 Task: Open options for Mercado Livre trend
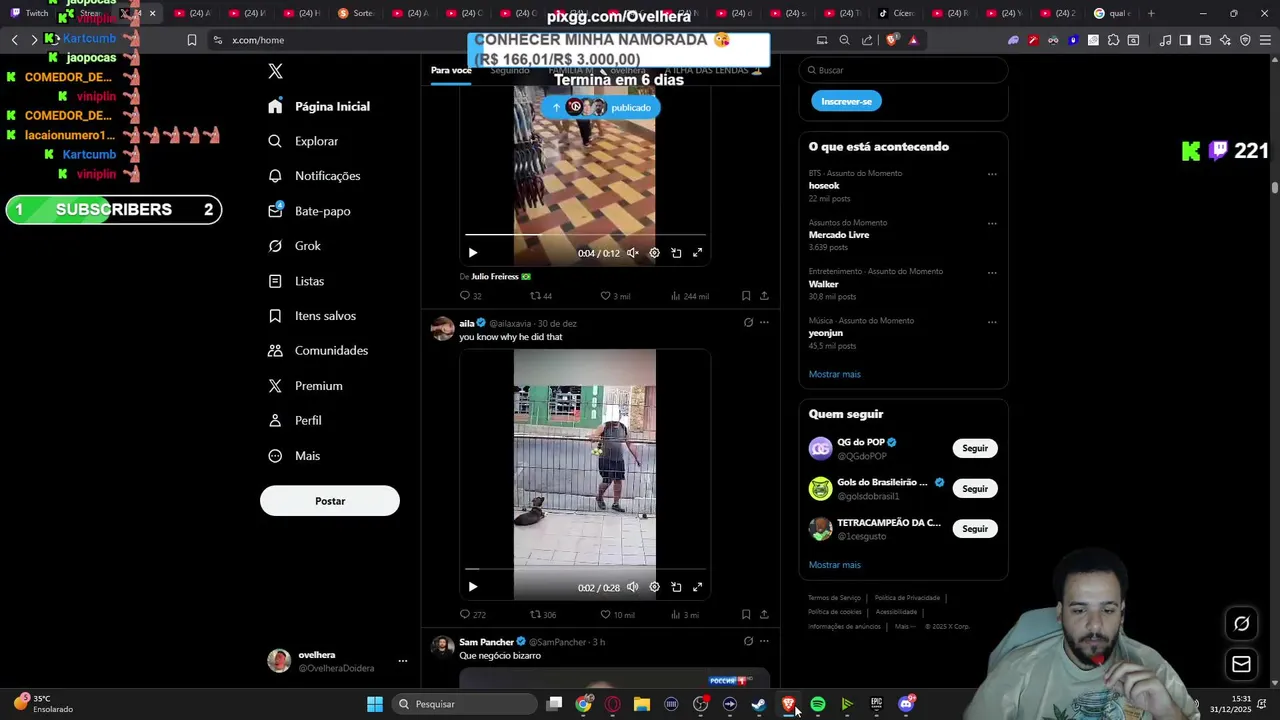(x=992, y=223)
